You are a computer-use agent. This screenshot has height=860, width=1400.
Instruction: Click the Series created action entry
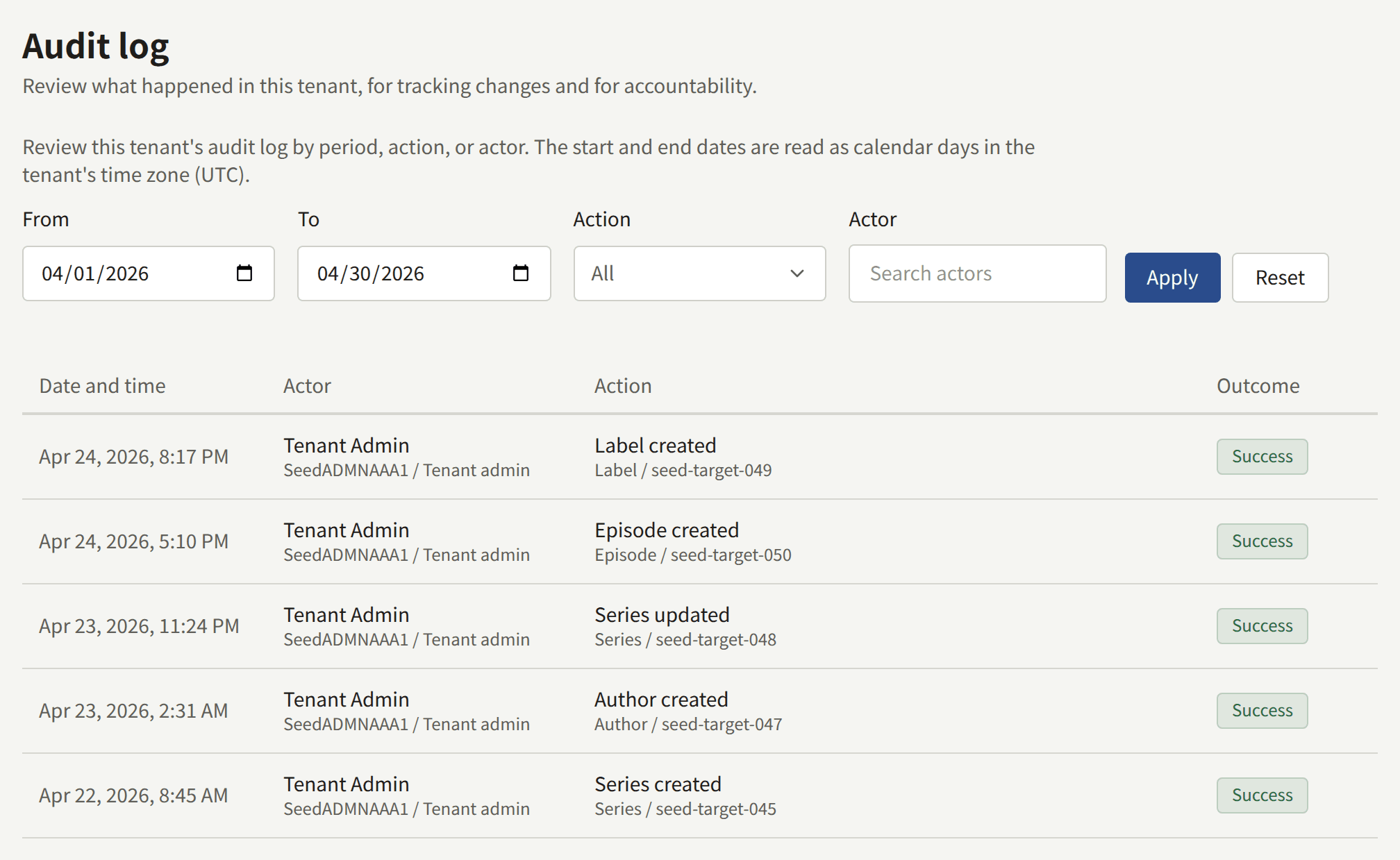click(658, 784)
